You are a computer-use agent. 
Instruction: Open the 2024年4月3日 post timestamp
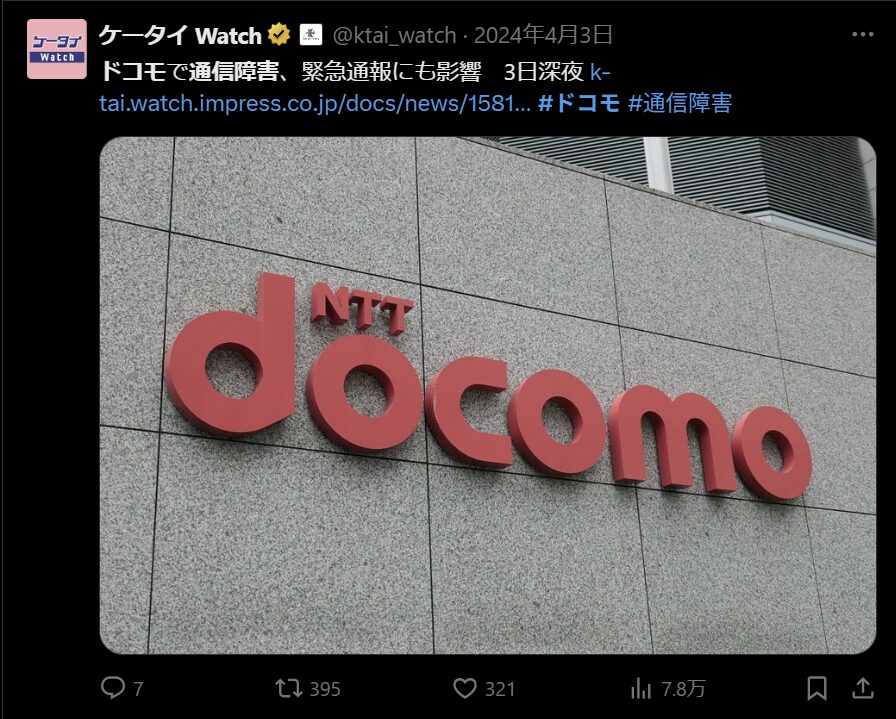(543, 35)
